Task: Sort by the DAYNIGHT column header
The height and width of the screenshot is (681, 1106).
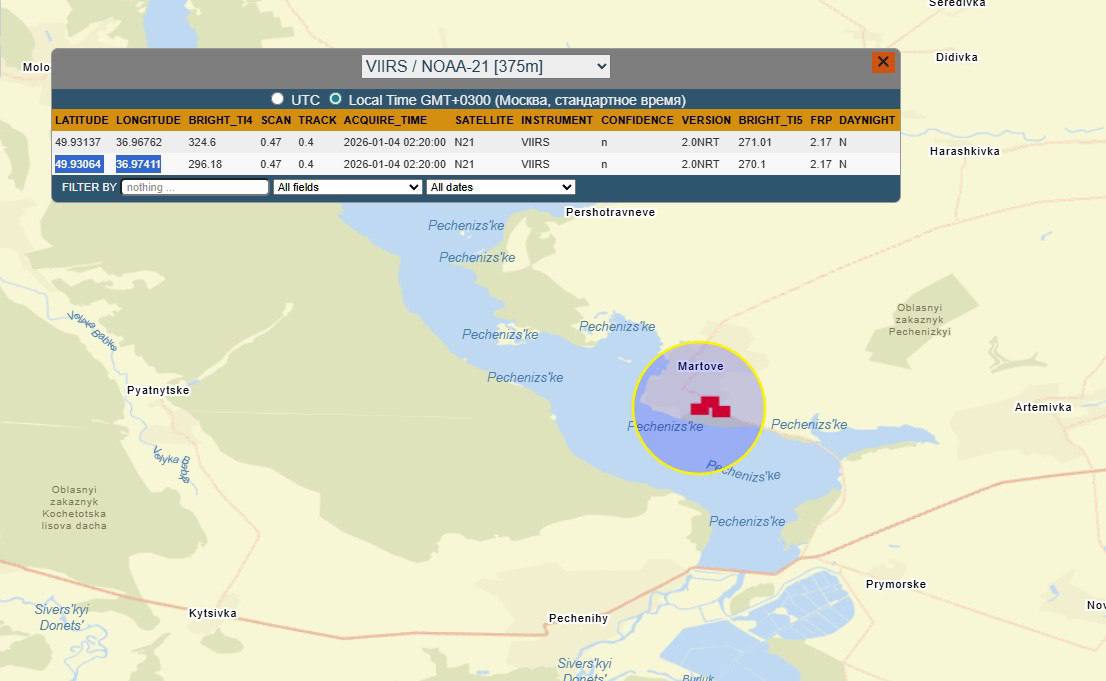Action: (x=866, y=120)
